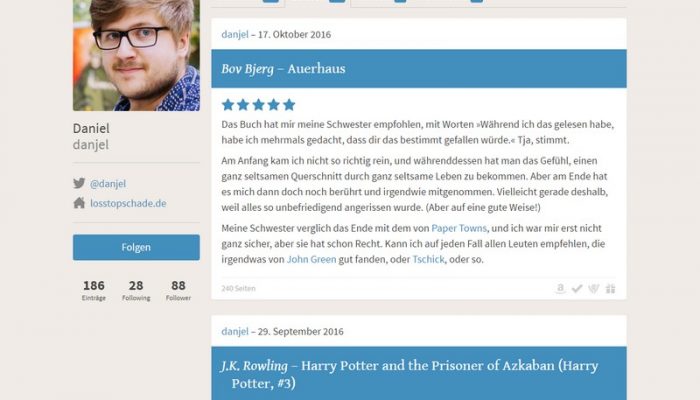The width and height of the screenshot is (700, 400).
Task: Open author Bov Bjerg in blue header
Action: (247, 69)
